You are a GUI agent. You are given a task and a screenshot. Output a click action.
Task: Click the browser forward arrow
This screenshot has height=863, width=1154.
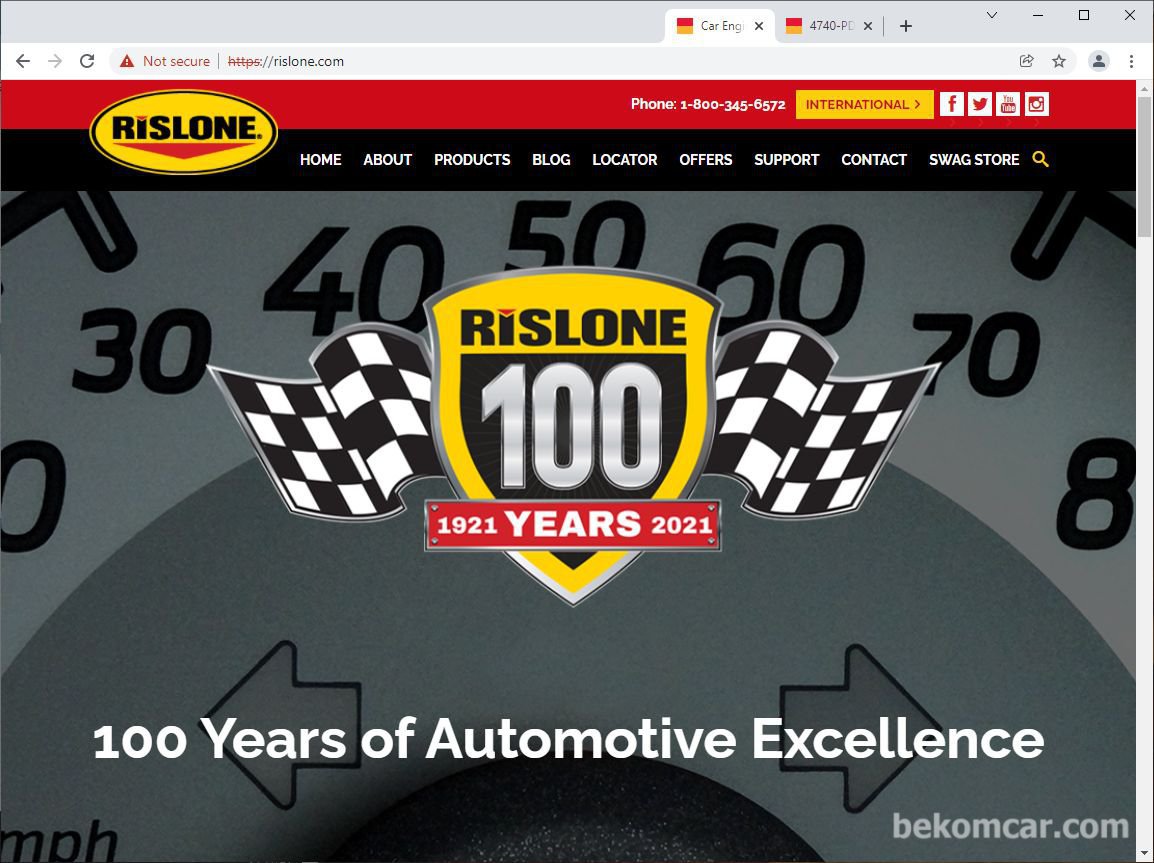tap(55, 61)
